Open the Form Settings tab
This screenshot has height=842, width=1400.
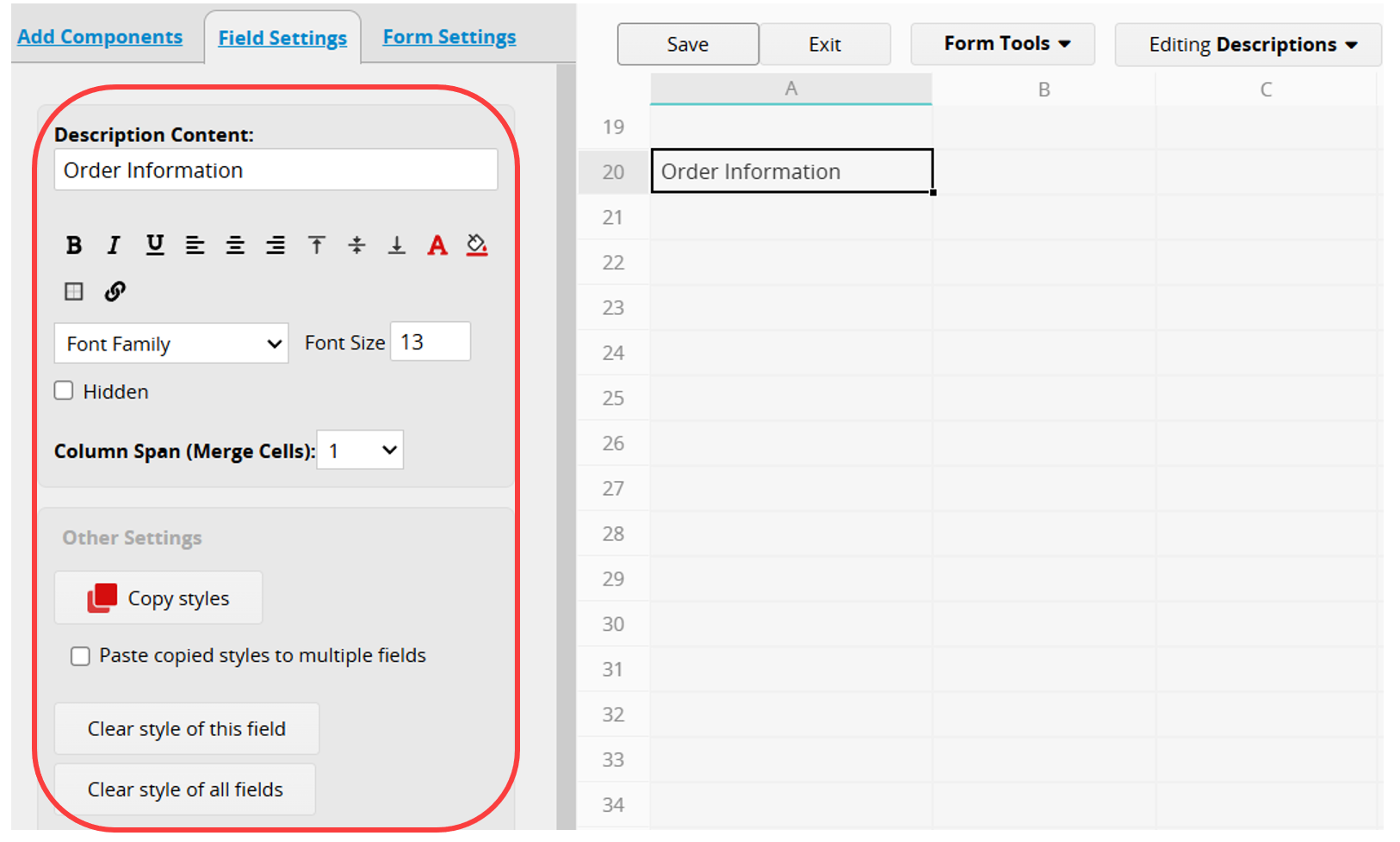point(449,37)
